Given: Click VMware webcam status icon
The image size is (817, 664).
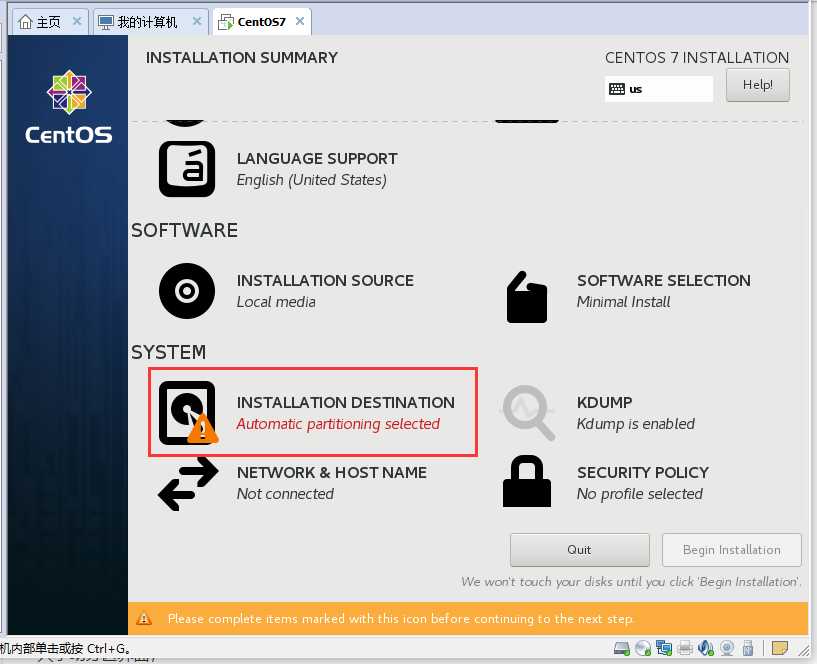Looking at the screenshot, I should point(727,648).
